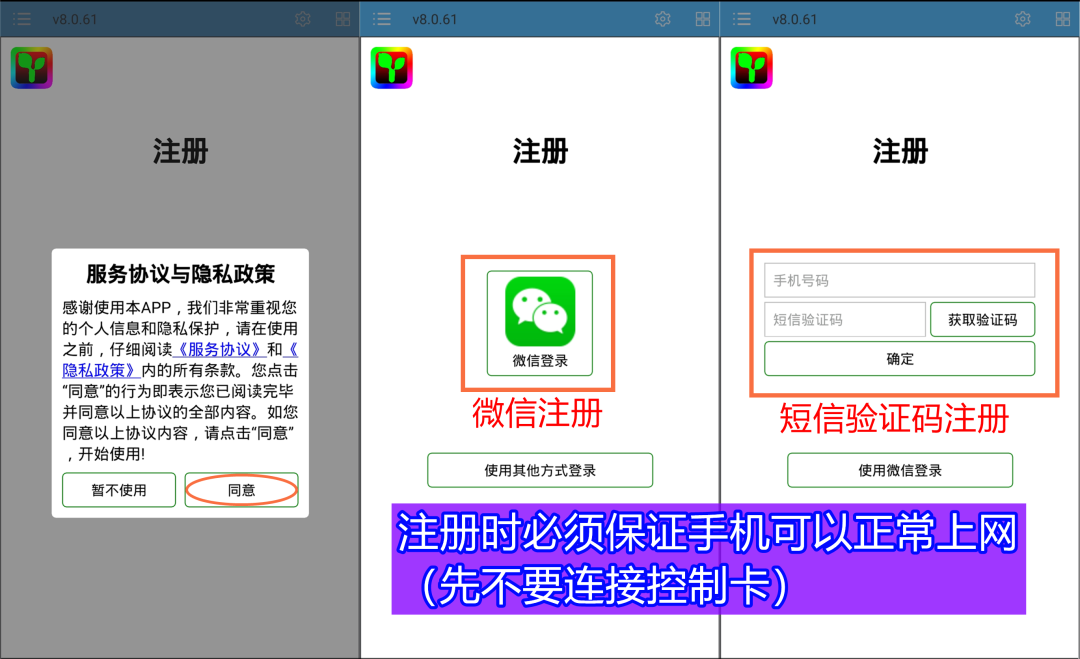Click grid icon in the middle panel
The image size is (1080, 659).
pyautogui.click(x=703, y=19)
